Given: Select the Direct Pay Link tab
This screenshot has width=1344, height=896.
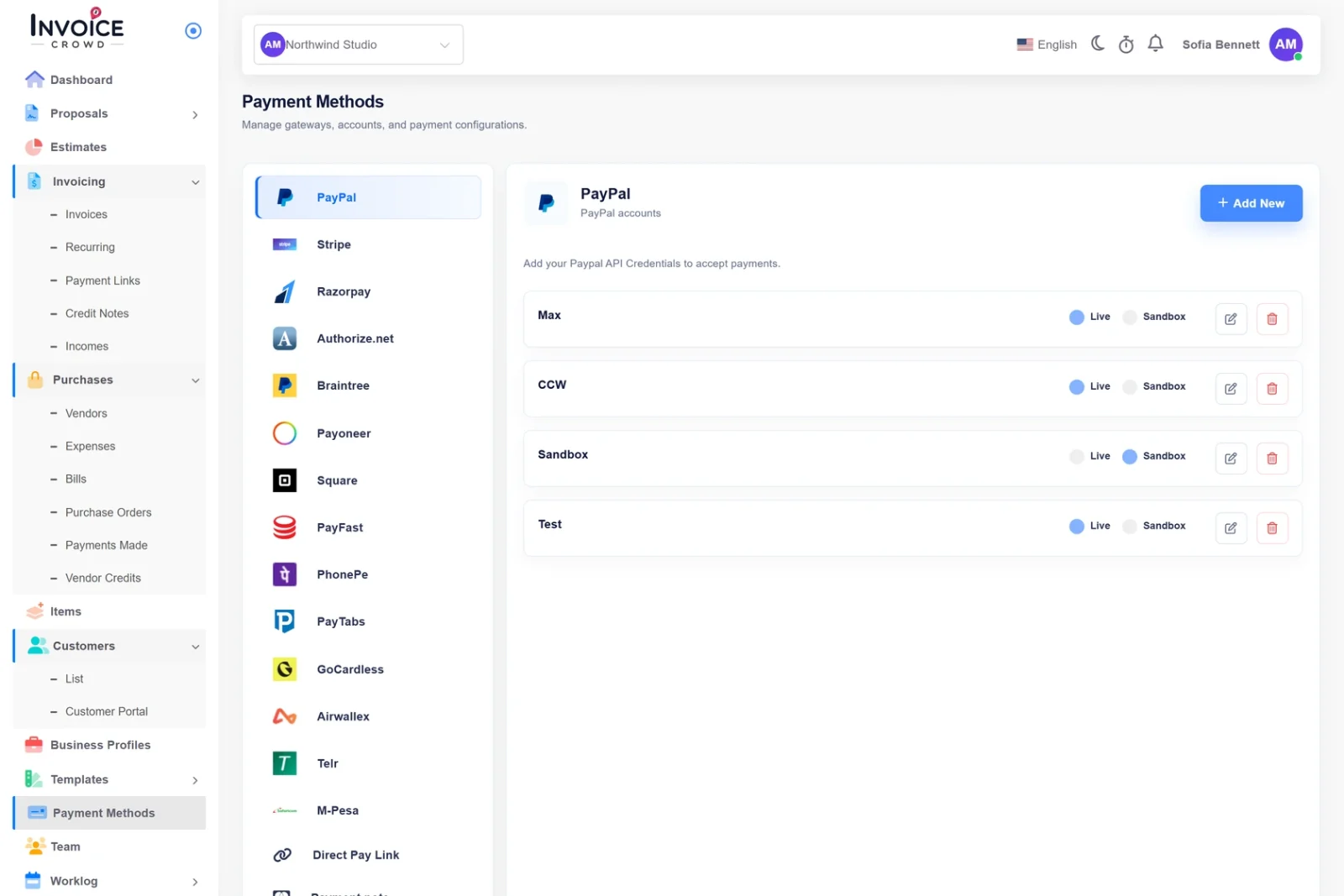Looking at the screenshot, I should [368, 855].
